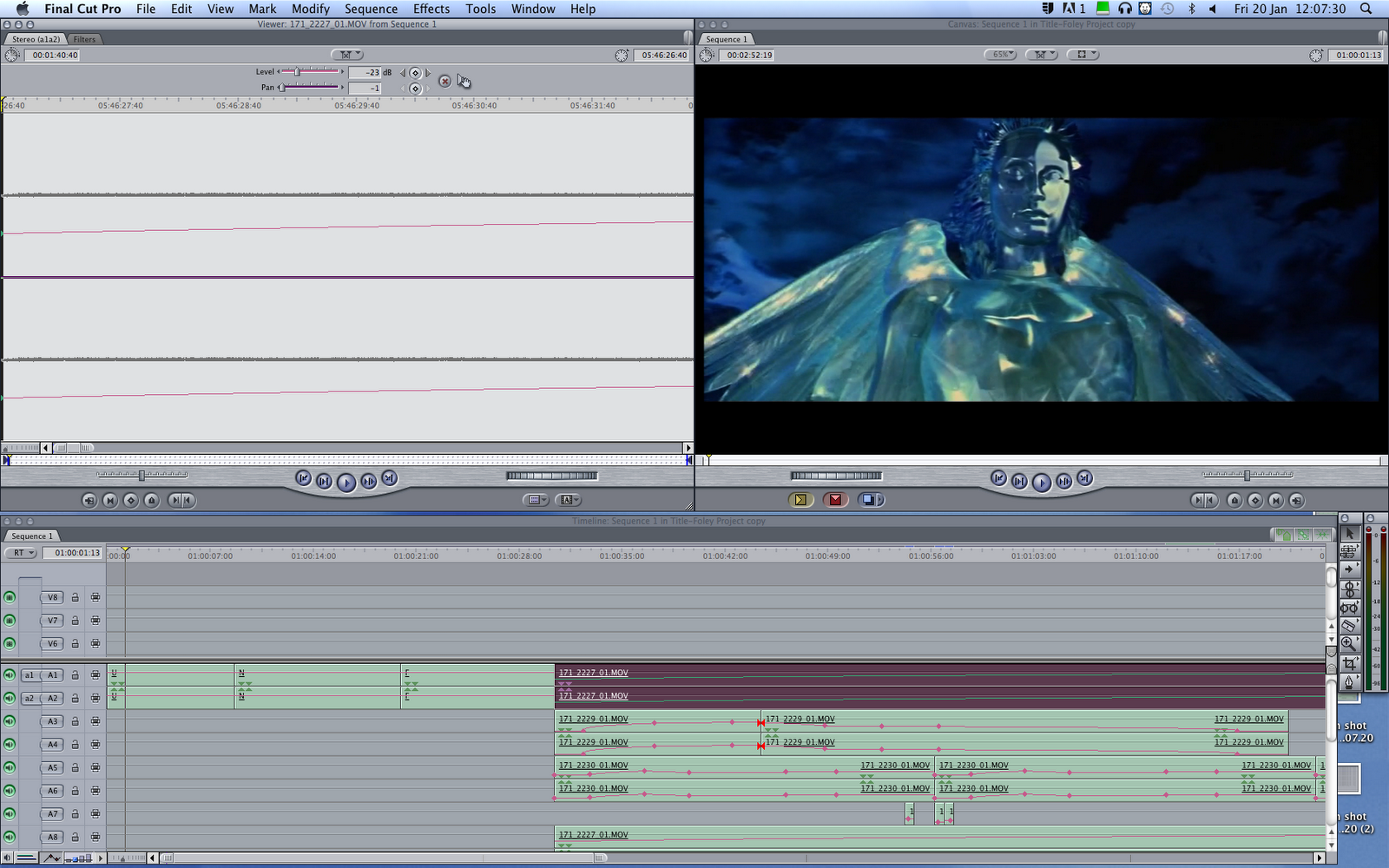
Task: Select the Selection arrow tool in tool palette
Action: point(1349,533)
